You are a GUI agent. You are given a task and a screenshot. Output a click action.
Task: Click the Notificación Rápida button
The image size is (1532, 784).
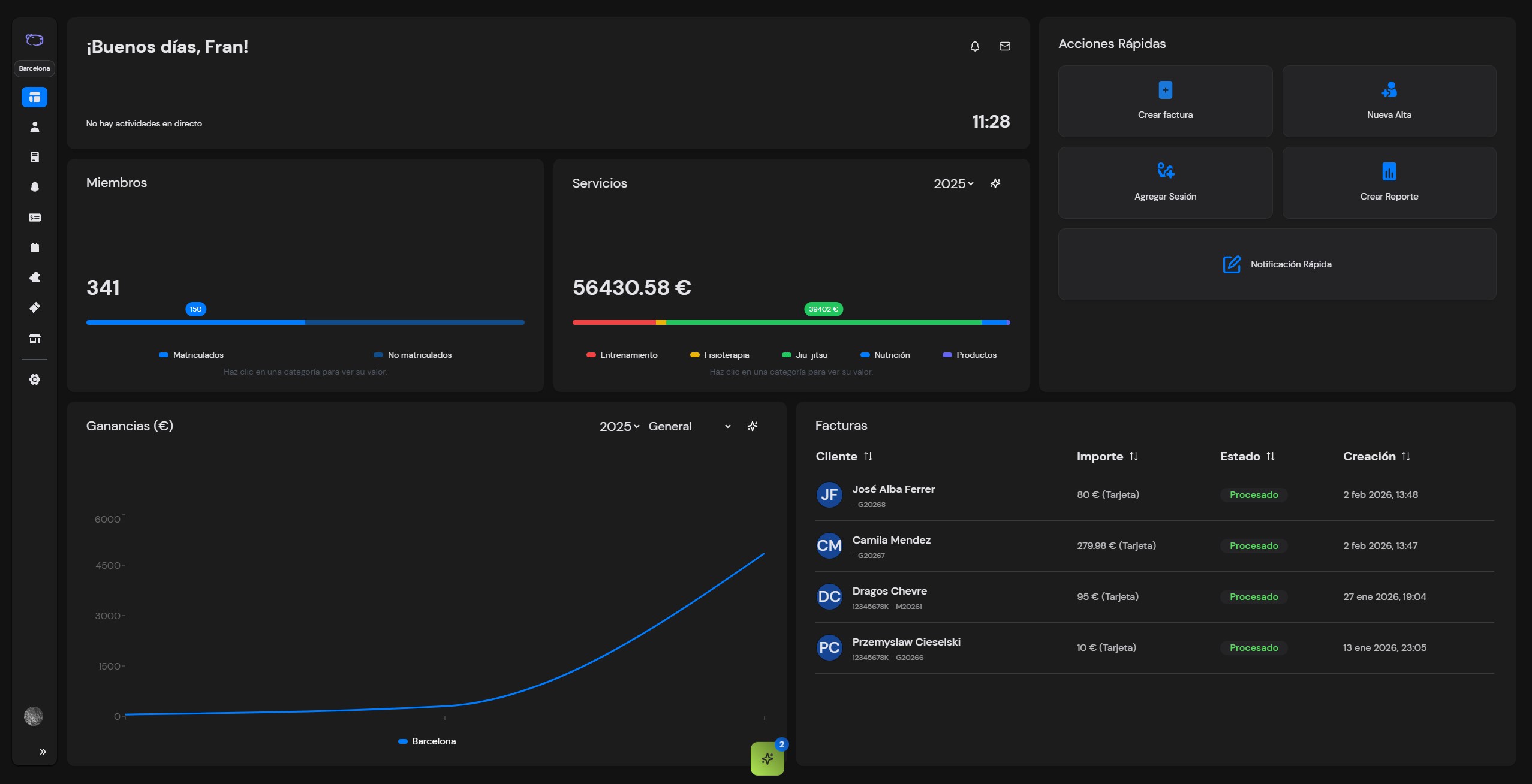tap(1277, 264)
